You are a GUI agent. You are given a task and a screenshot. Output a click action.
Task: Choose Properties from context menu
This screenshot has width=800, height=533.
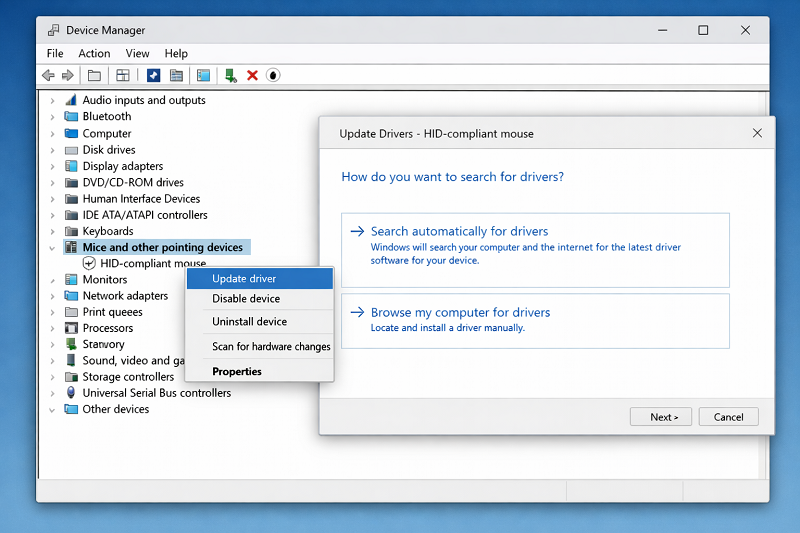tap(260, 371)
